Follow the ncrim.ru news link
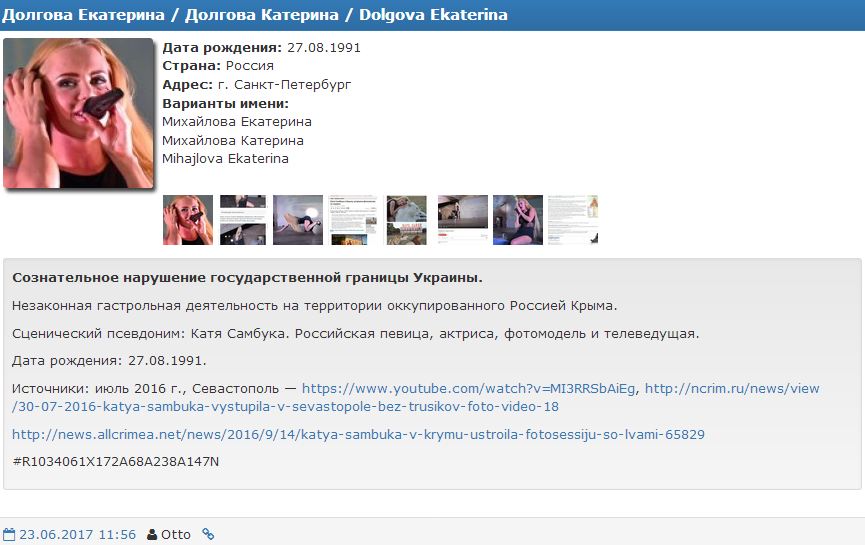This screenshot has height=545, width=865. coord(415,397)
